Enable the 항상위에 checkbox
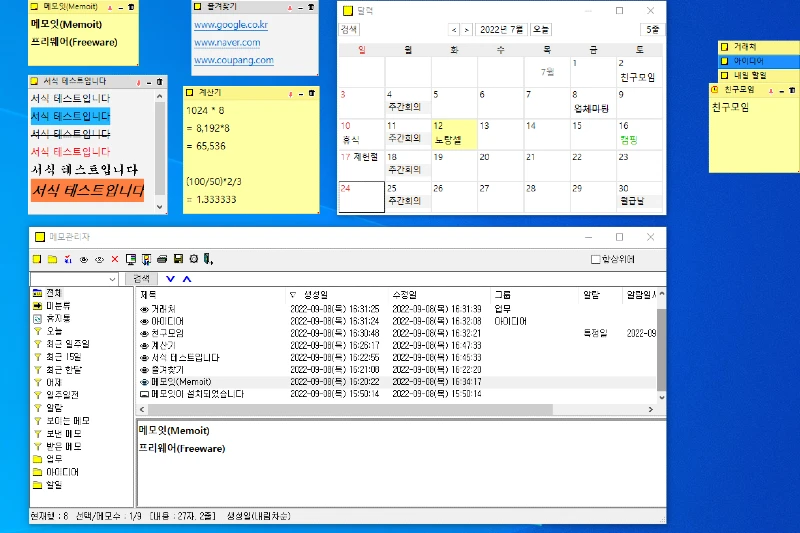 (x=596, y=260)
